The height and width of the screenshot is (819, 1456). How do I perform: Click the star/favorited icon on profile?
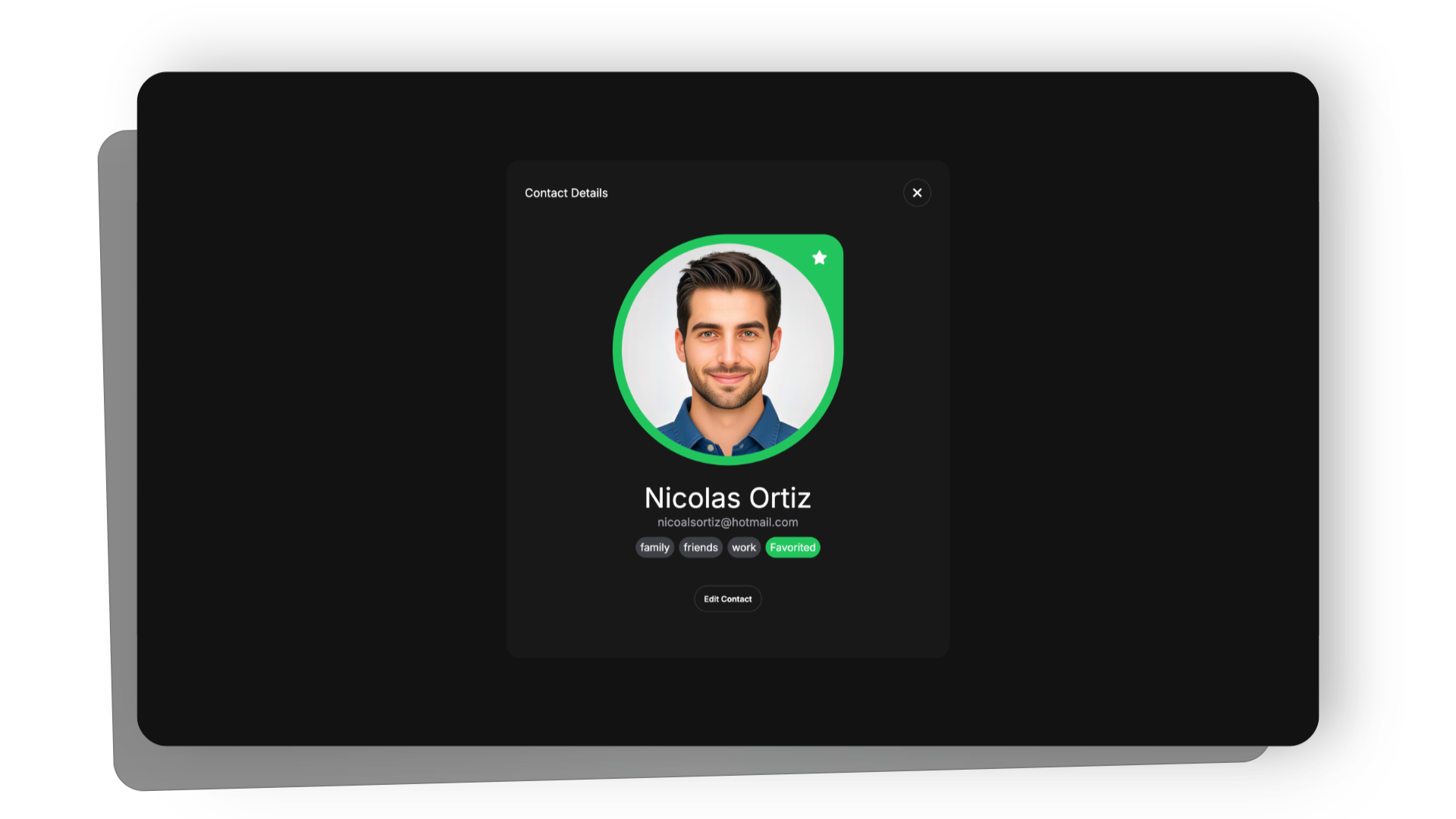pos(819,258)
